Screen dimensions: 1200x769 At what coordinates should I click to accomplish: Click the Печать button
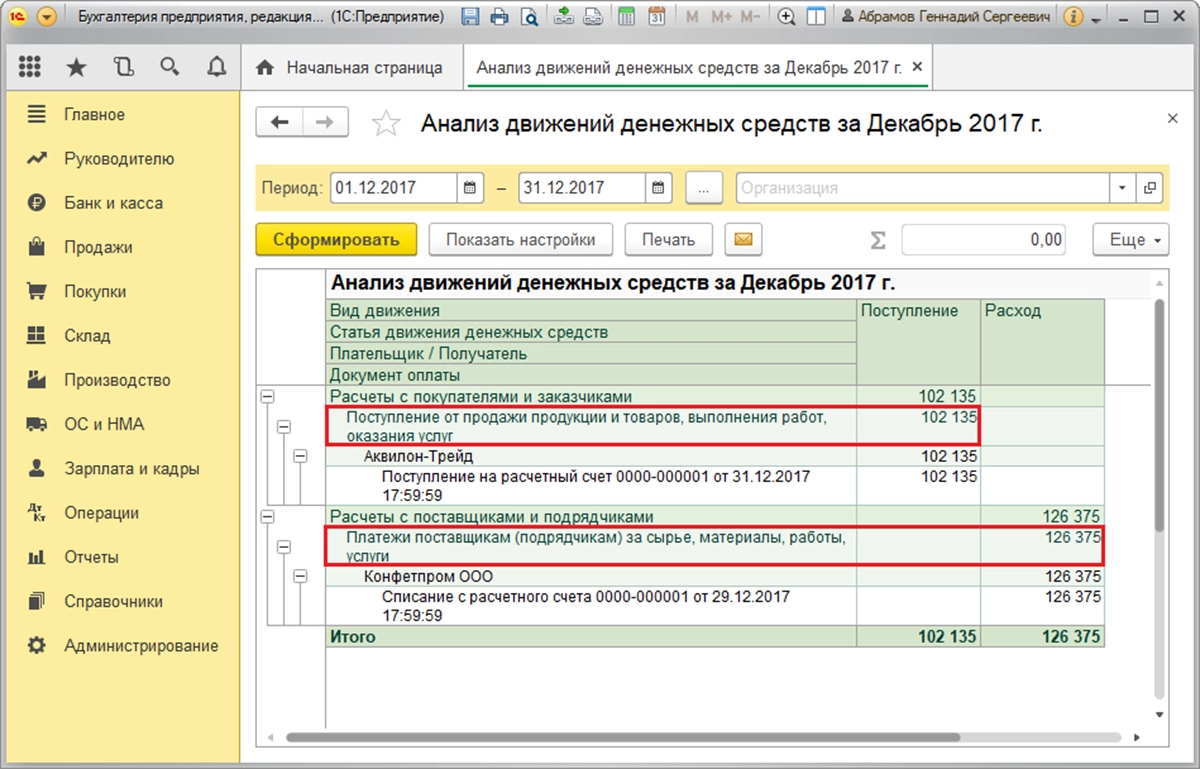click(x=668, y=240)
